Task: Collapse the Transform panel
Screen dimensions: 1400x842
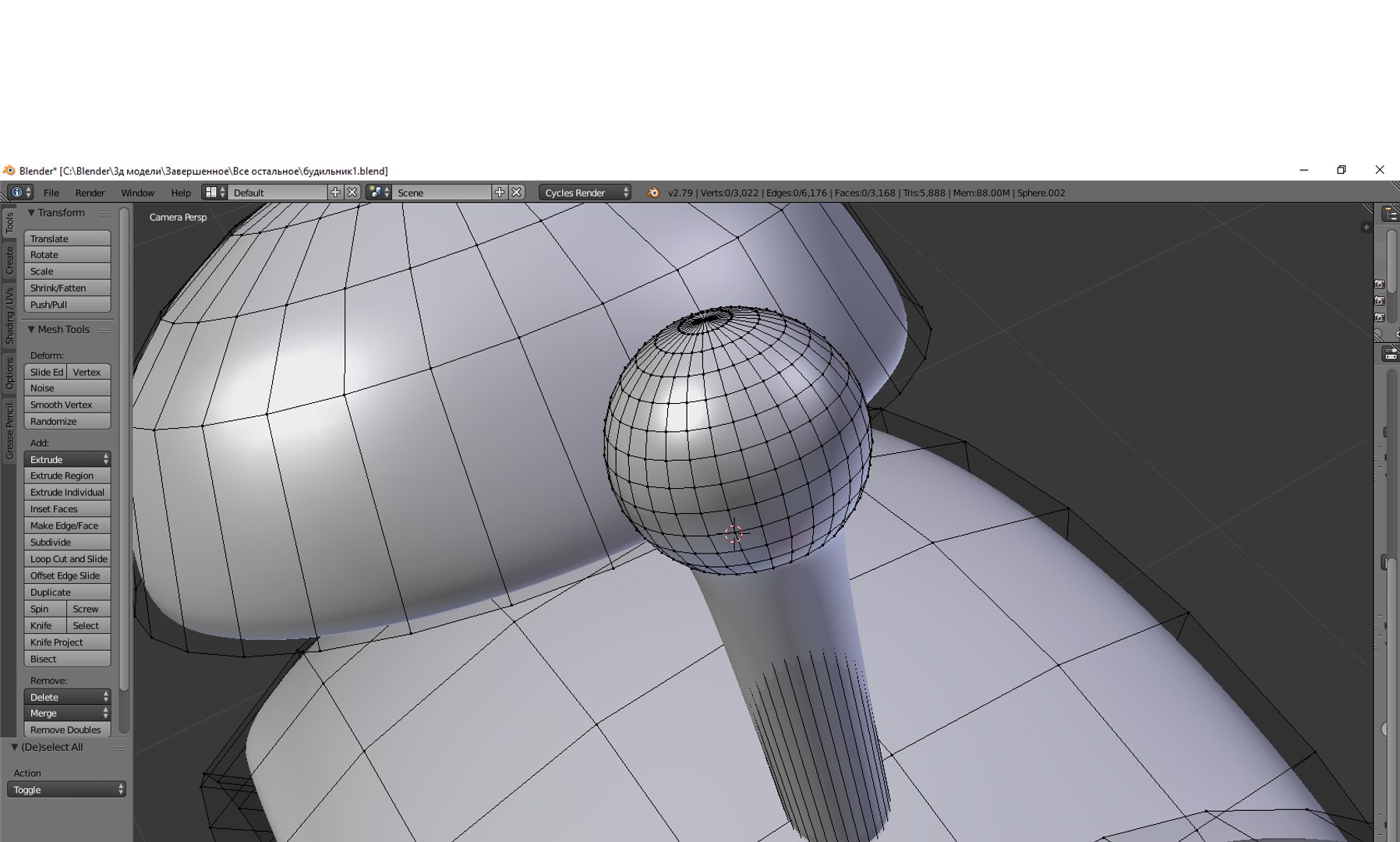Action: [x=31, y=213]
